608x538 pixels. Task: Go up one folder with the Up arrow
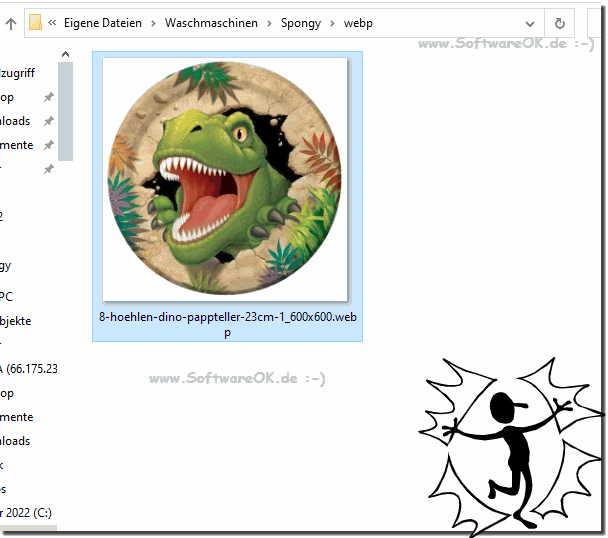point(11,24)
